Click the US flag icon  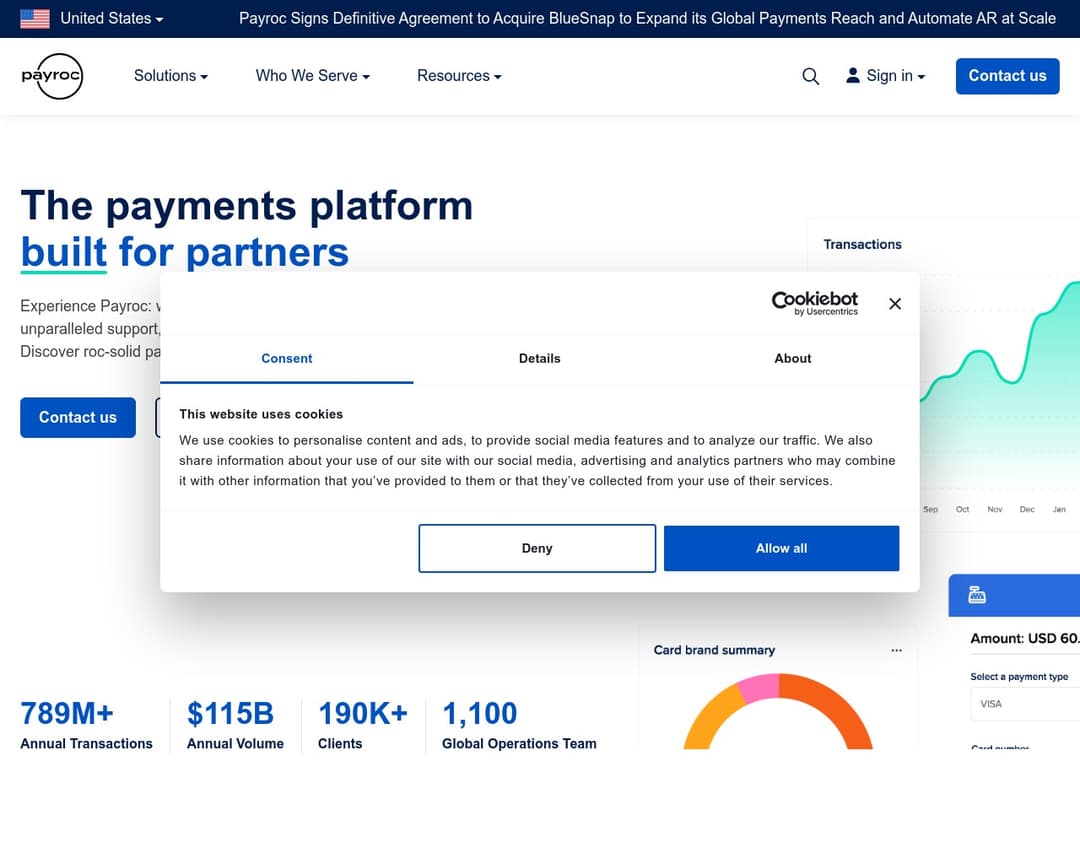(34, 19)
